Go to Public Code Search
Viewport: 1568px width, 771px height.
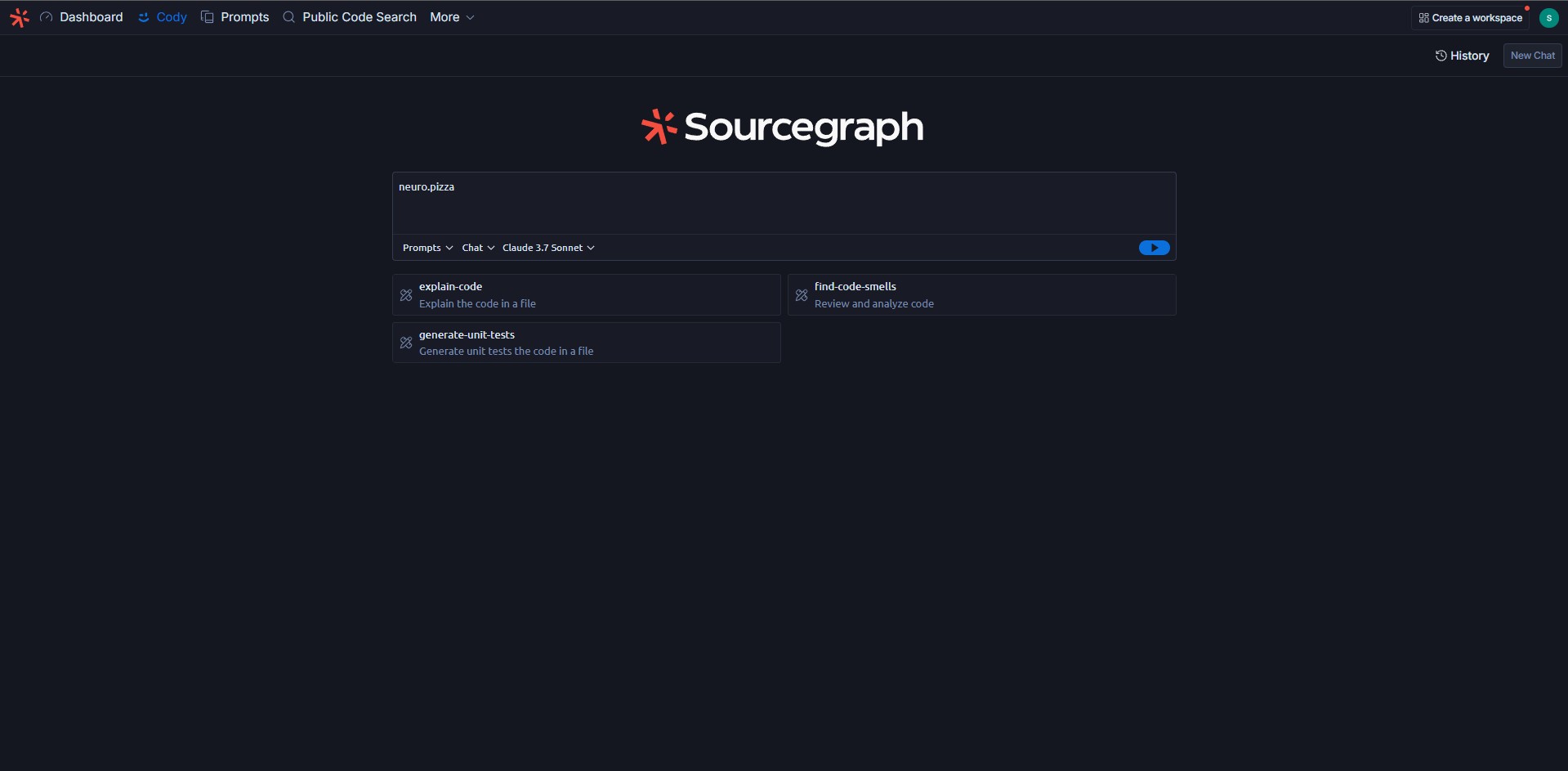(350, 17)
